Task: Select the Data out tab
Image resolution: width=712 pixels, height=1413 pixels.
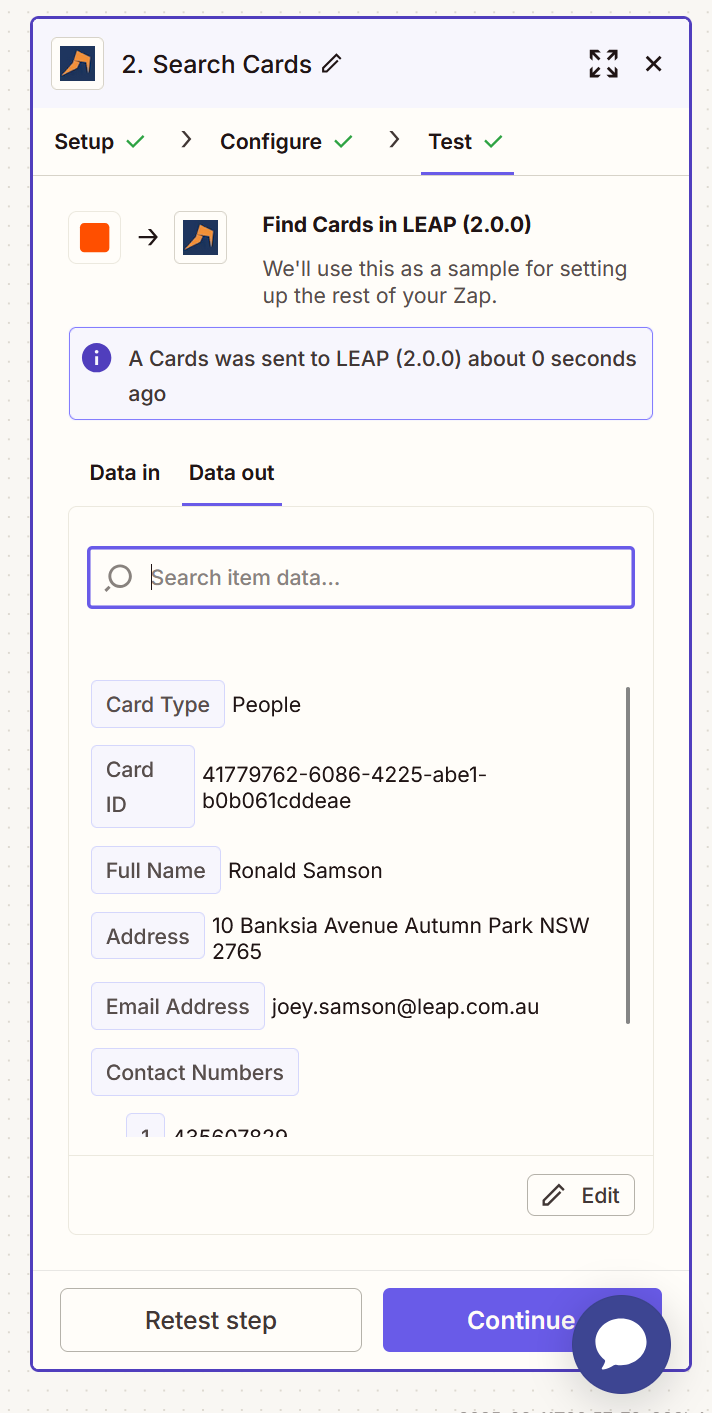Action: click(x=231, y=473)
